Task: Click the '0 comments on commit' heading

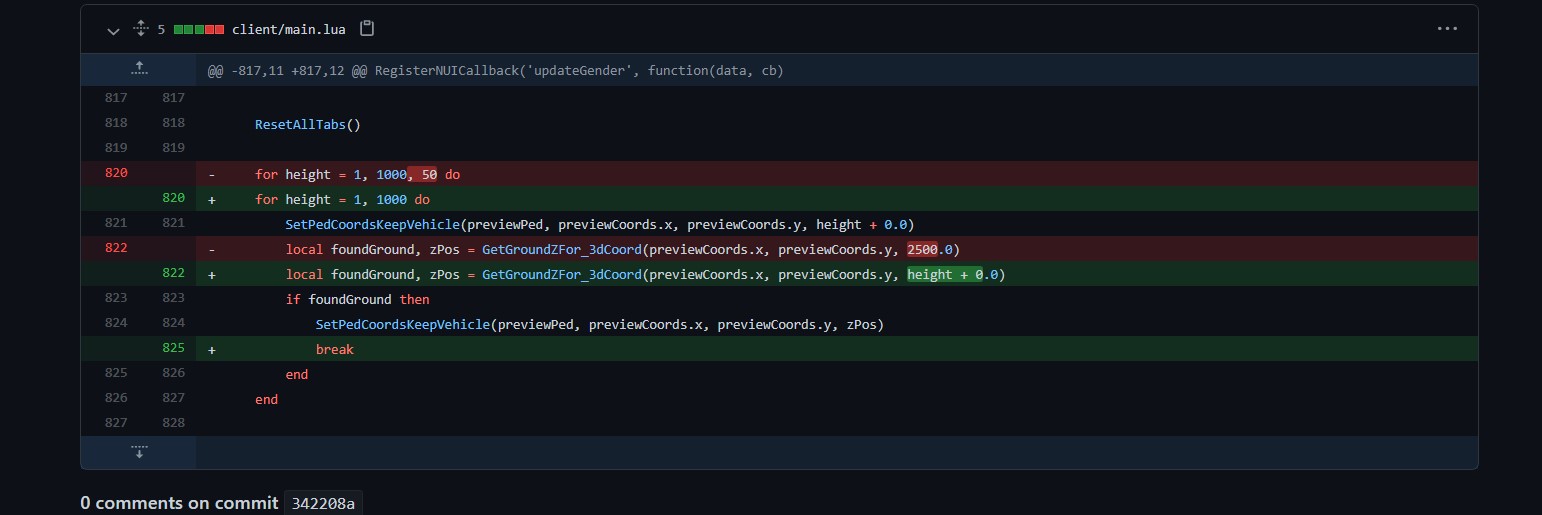Action: (179, 503)
